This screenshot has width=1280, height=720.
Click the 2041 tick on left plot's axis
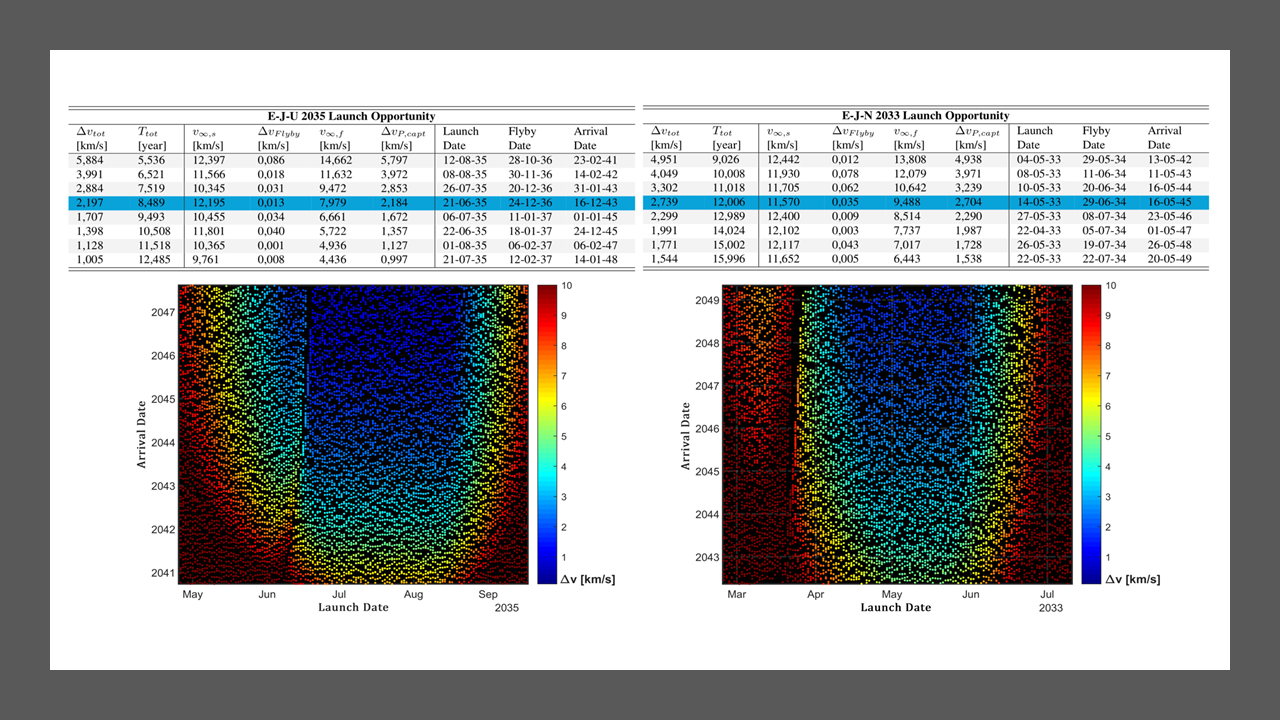point(163,573)
